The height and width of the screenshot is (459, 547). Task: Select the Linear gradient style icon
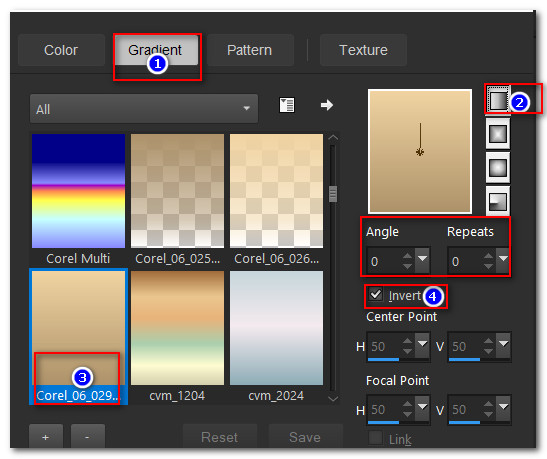tap(498, 100)
